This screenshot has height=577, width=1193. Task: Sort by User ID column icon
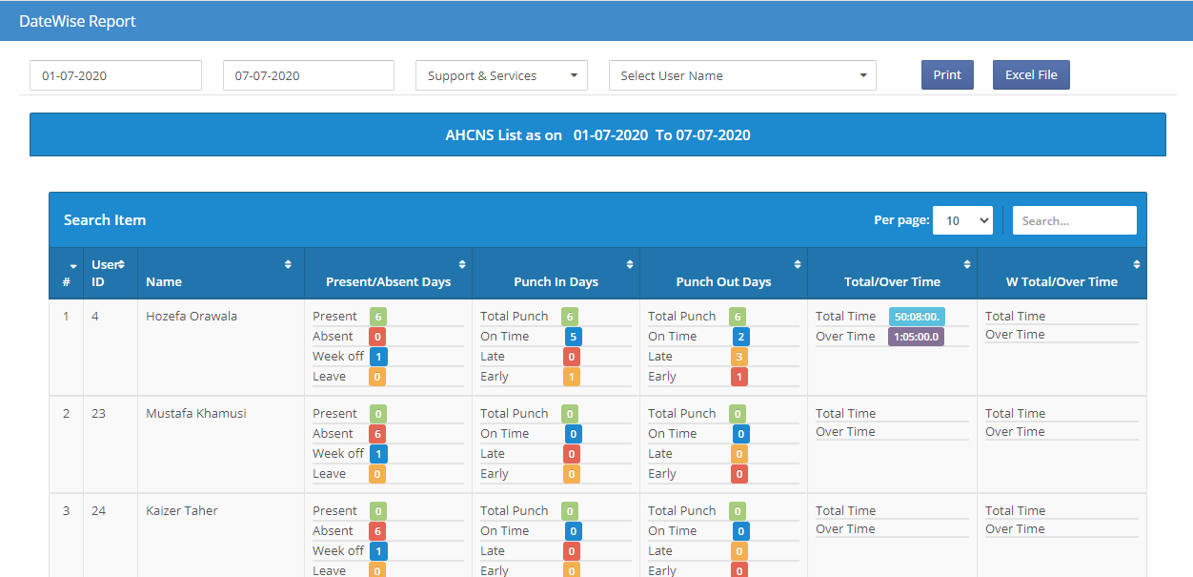click(x=121, y=264)
